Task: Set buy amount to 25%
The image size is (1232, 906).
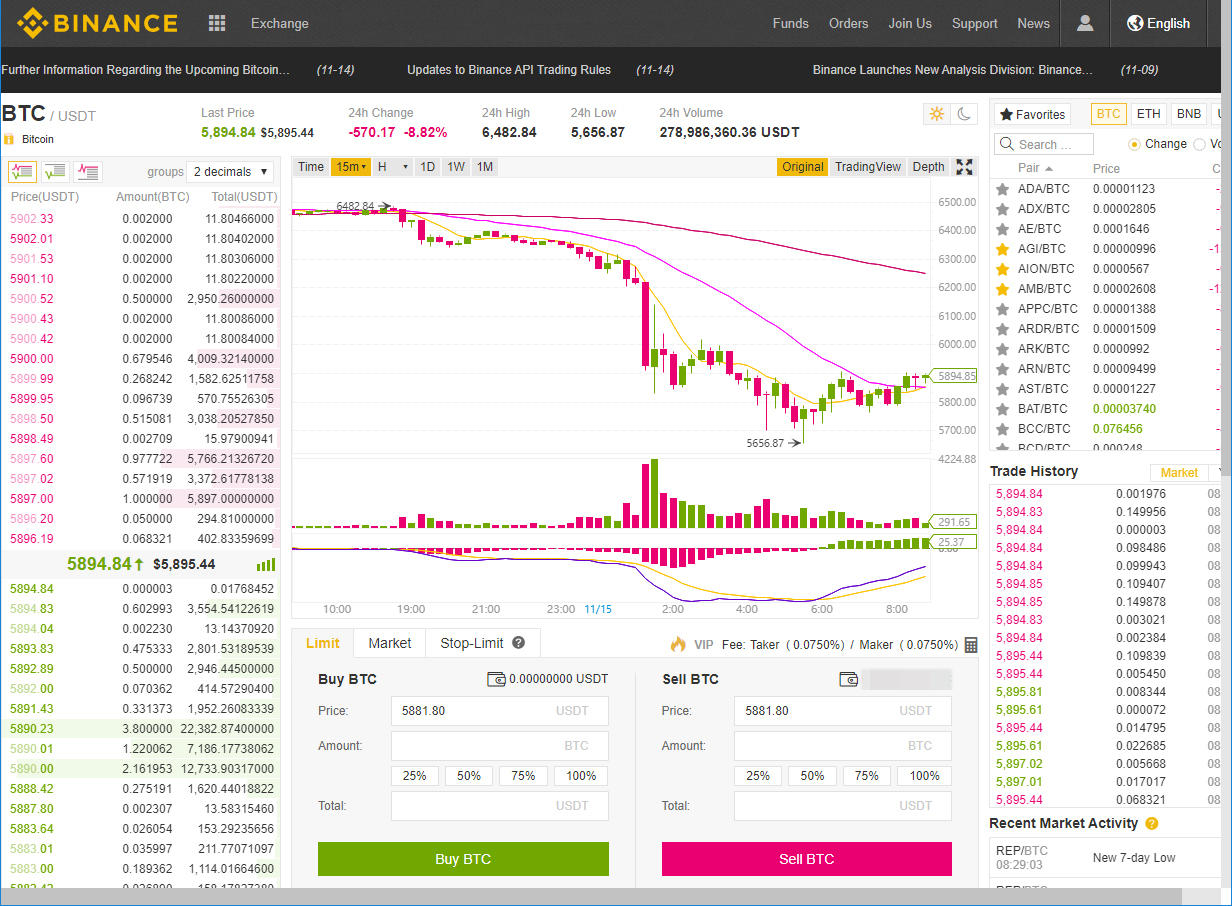Action: click(x=415, y=776)
